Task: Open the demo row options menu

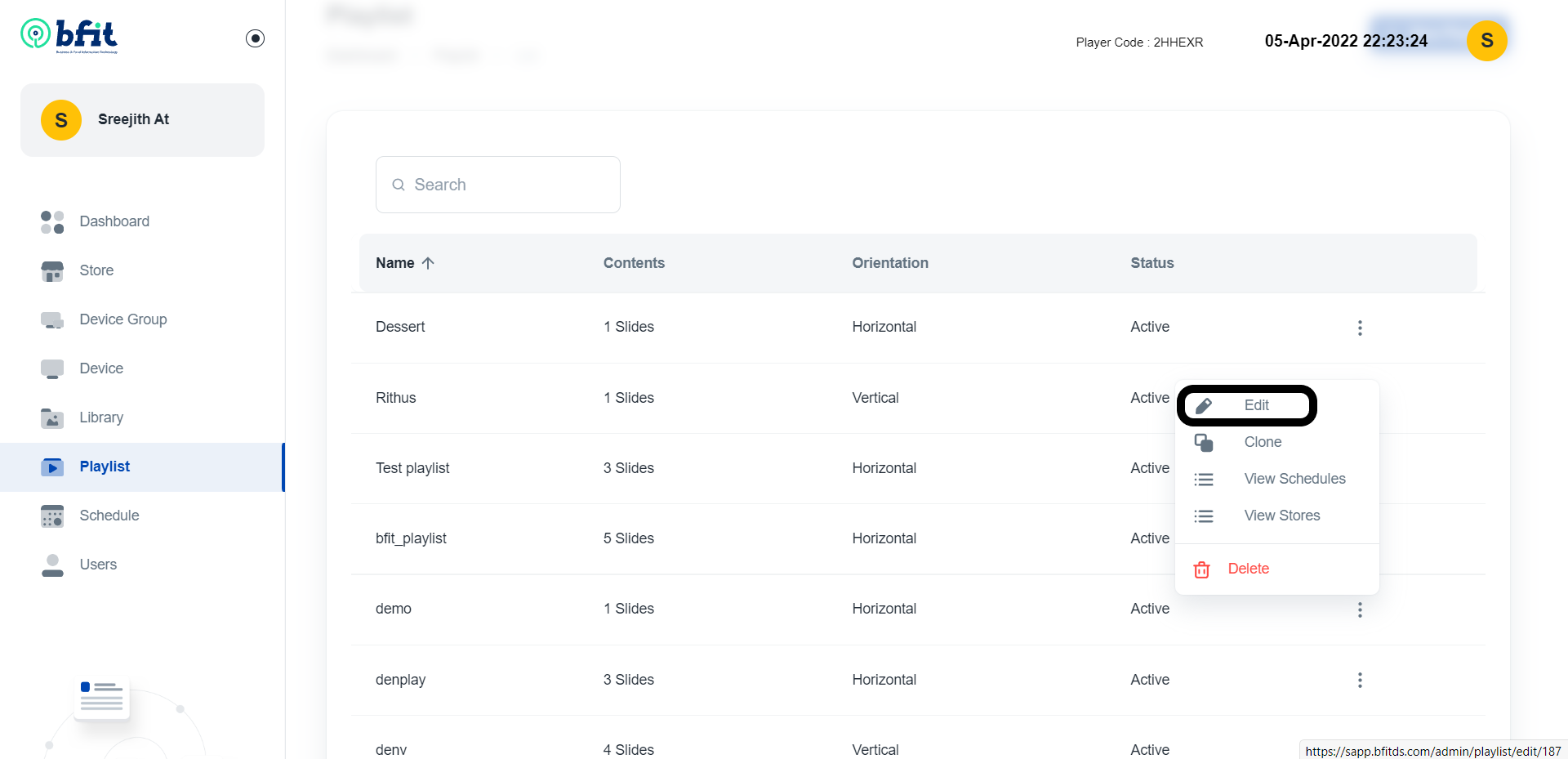Action: coord(1360,610)
